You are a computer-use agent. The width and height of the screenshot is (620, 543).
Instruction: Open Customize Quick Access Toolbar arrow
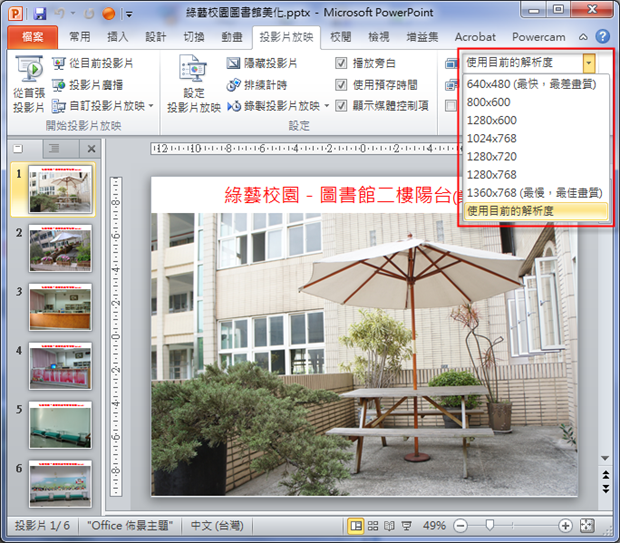pos(129,15)
